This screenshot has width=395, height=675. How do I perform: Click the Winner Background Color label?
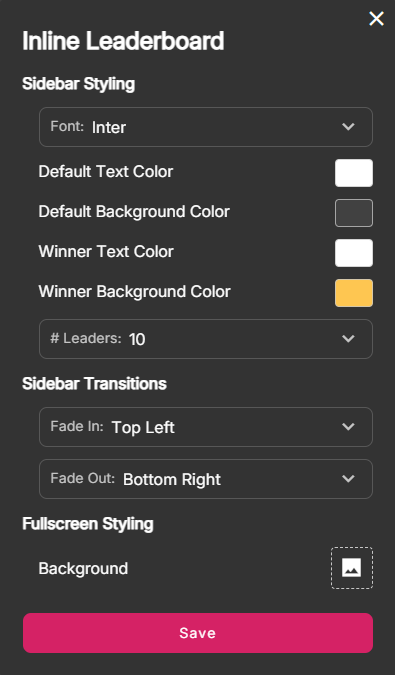click(135, 291)
